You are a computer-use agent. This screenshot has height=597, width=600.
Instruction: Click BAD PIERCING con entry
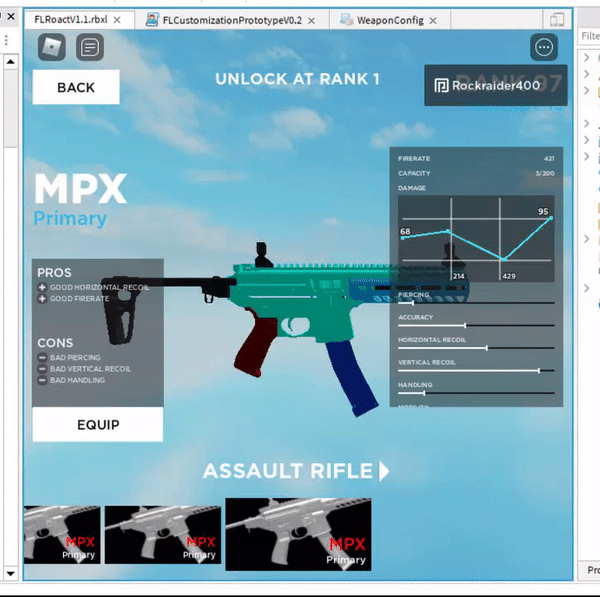click(69, 357)
